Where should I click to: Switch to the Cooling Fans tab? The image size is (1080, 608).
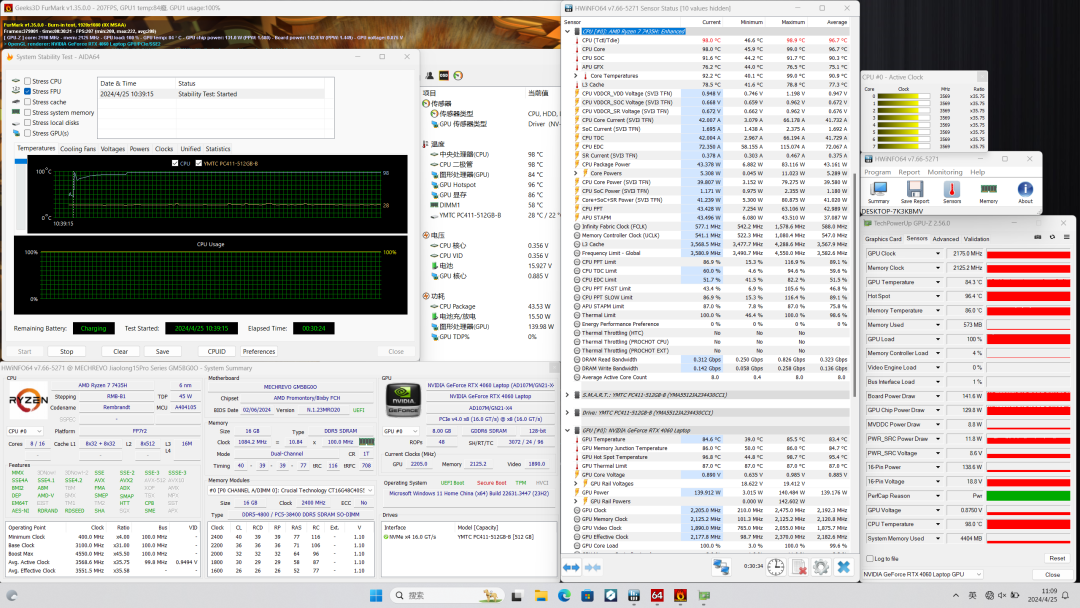(x=78, y=149)
